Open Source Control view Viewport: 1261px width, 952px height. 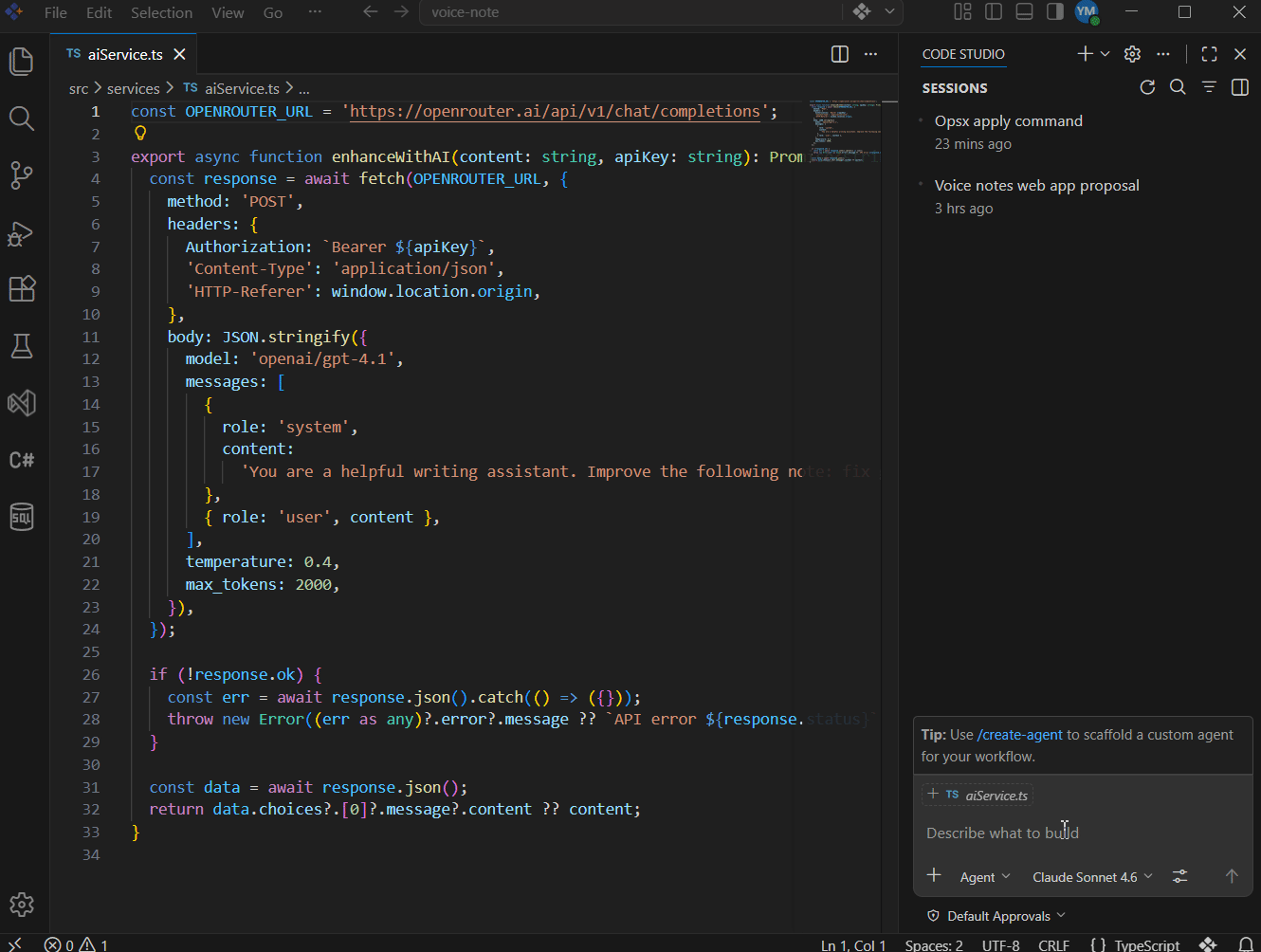click(21, 175)
